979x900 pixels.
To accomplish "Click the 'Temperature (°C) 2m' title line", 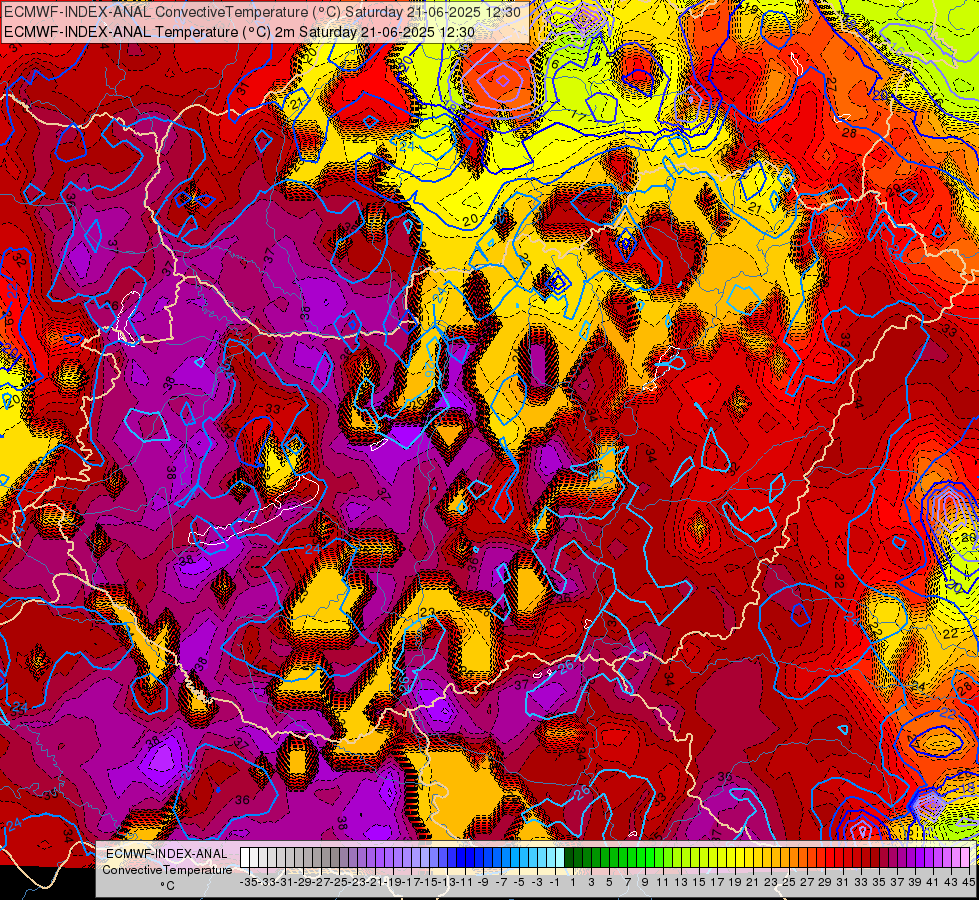I will click(x=239, y=32).
